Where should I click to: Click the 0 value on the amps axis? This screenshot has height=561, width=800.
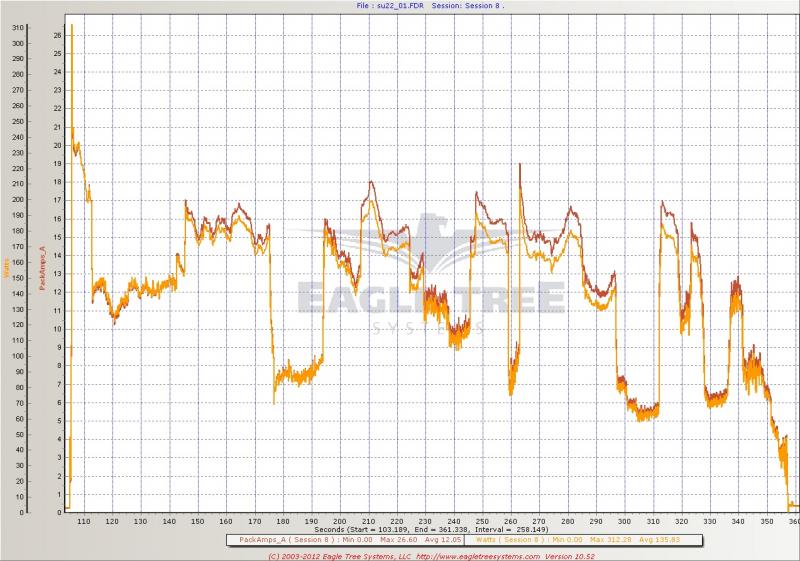59,512
